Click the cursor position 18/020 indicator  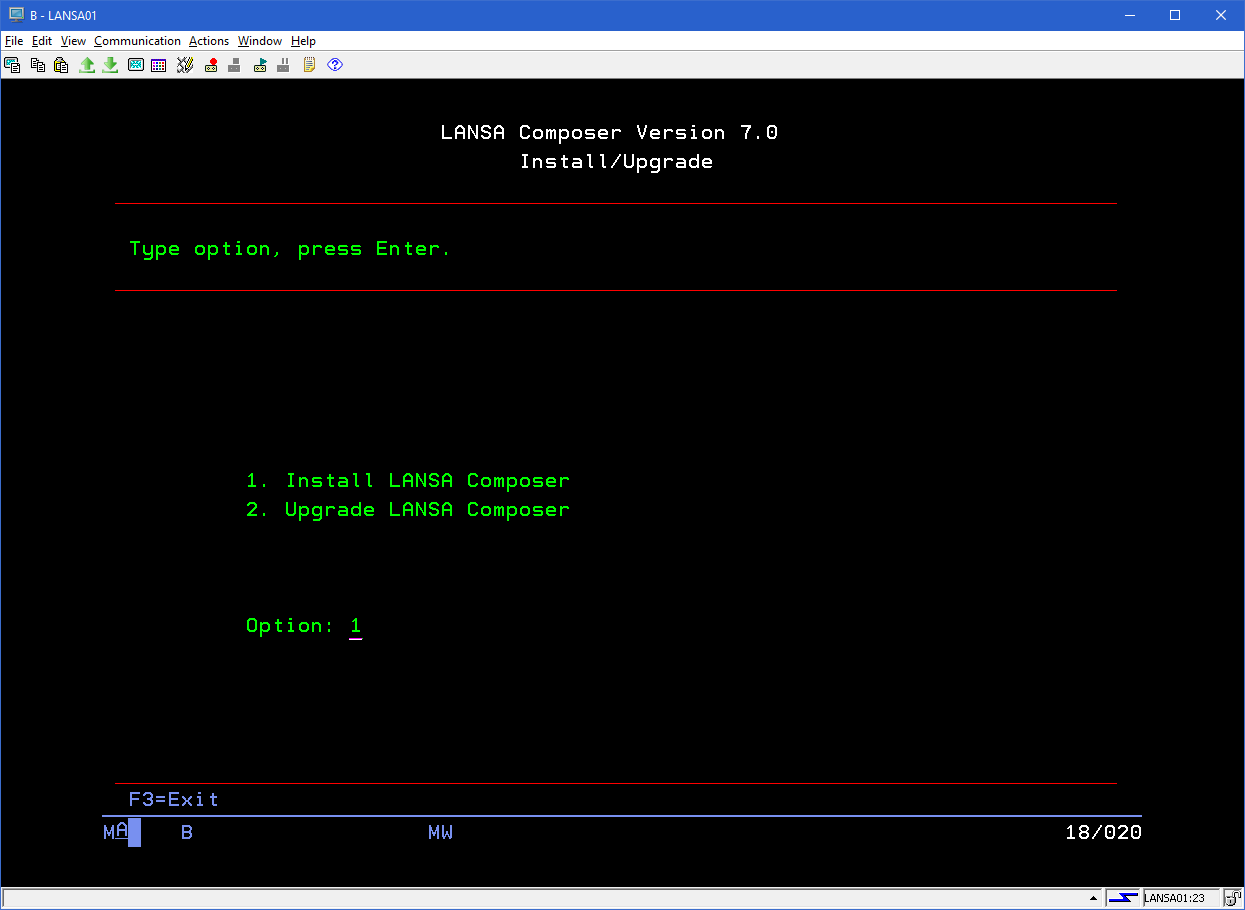click(x=1103, y=832)
